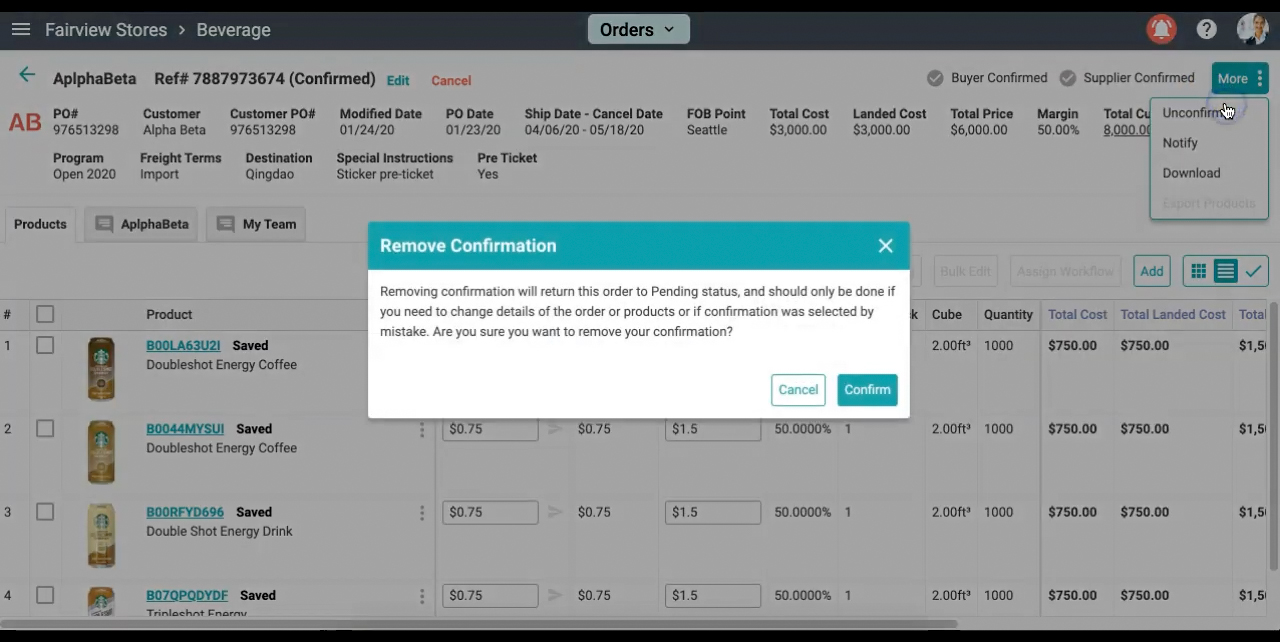This screenshot has width=1280, height=642.
Task: Open product link B0044MYSUI
Action: point(185,429)
